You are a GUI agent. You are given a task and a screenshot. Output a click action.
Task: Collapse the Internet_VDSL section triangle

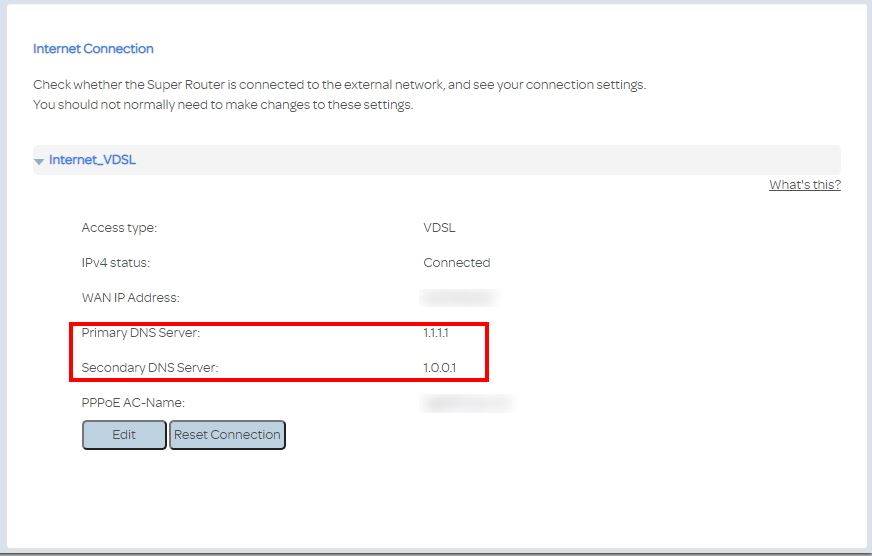[39, 161]
